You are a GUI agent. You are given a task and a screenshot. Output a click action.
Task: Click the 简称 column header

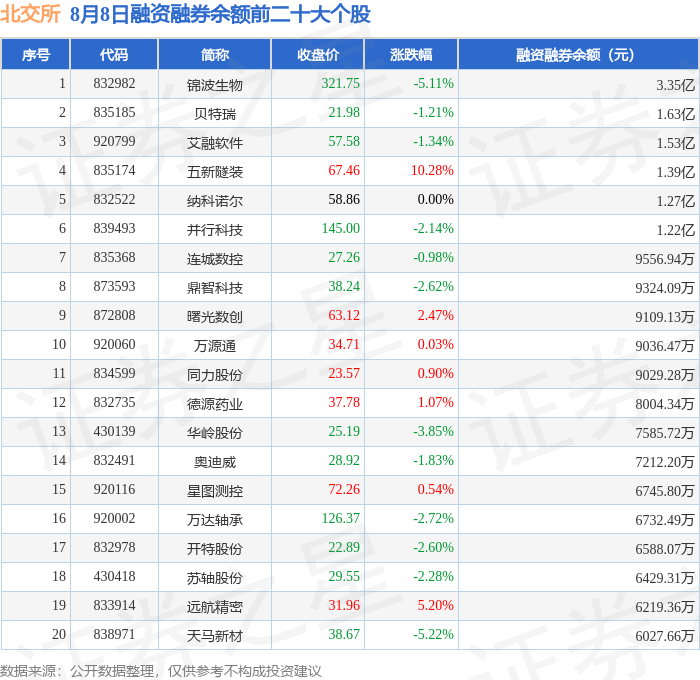pos(215,55)
